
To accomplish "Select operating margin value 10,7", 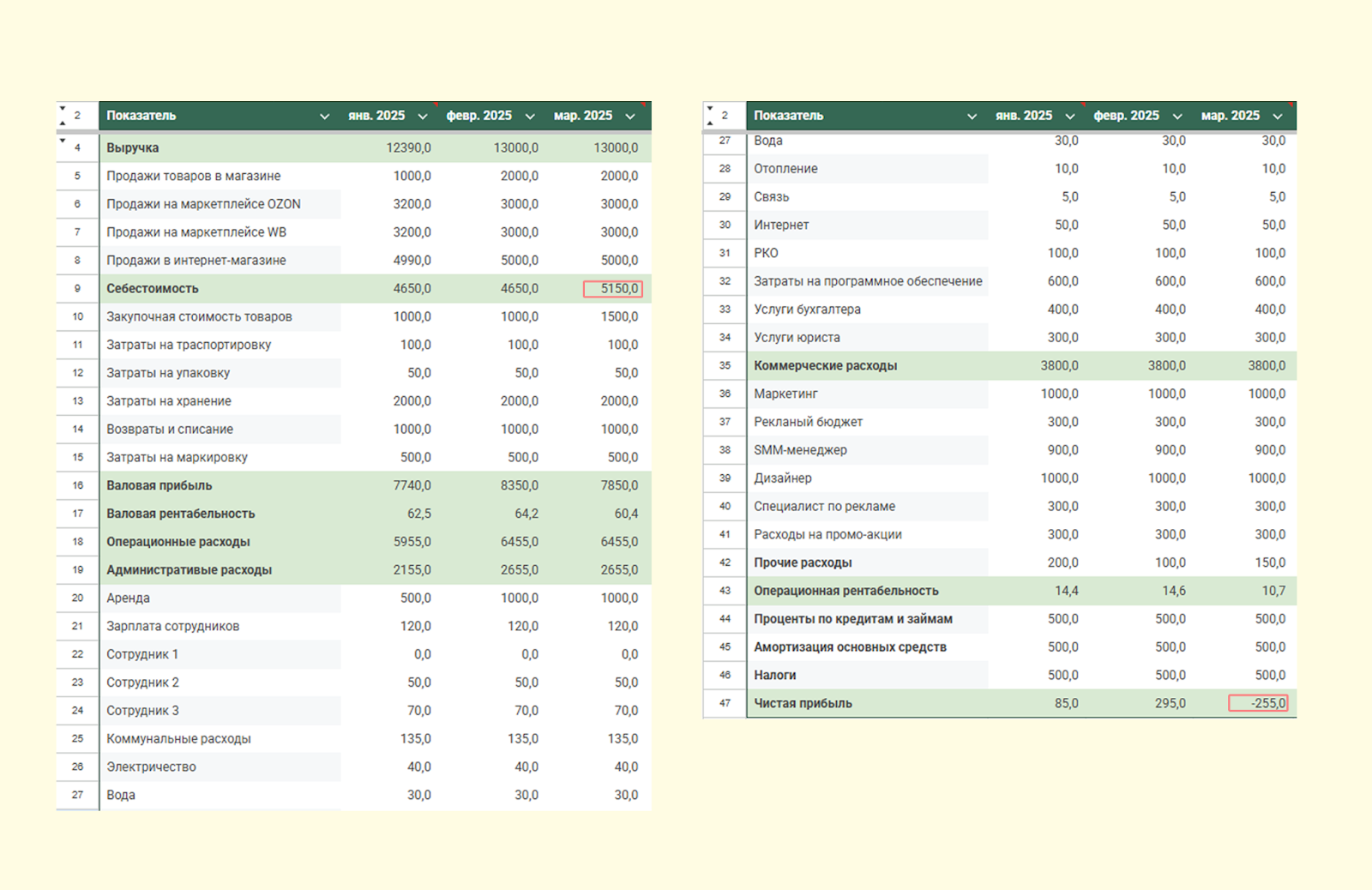I will [x=1274, y=591].
